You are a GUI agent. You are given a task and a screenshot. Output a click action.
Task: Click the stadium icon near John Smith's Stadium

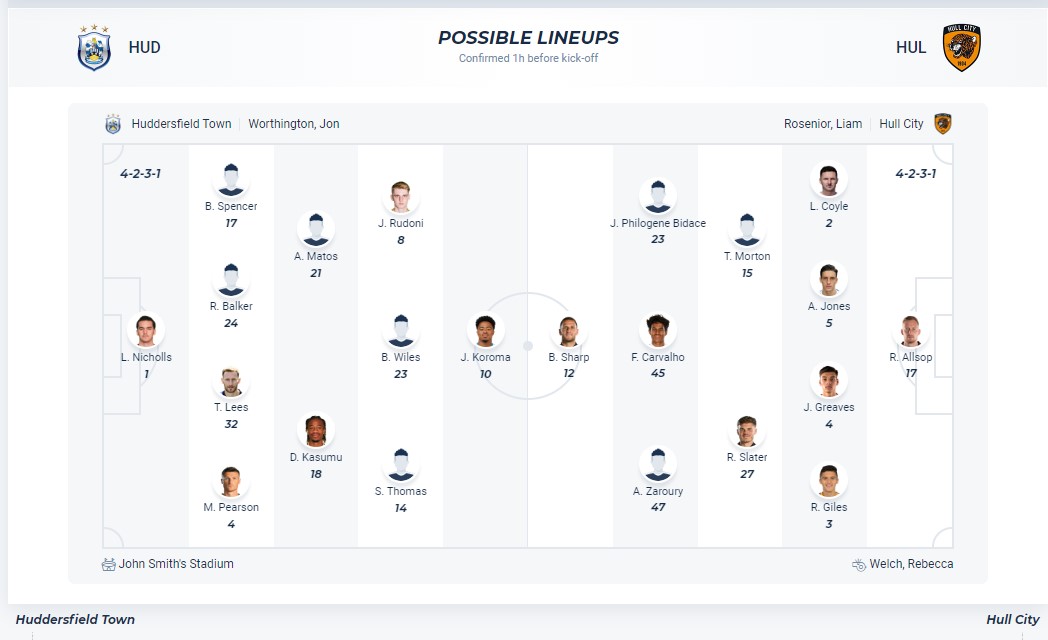(109, 564)
